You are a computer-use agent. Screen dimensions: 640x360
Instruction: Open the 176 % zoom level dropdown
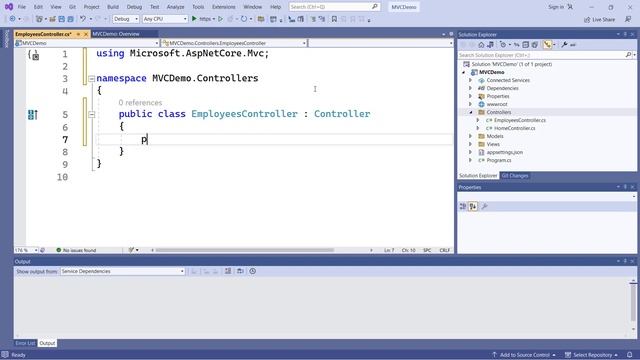(x=26, y=250)
